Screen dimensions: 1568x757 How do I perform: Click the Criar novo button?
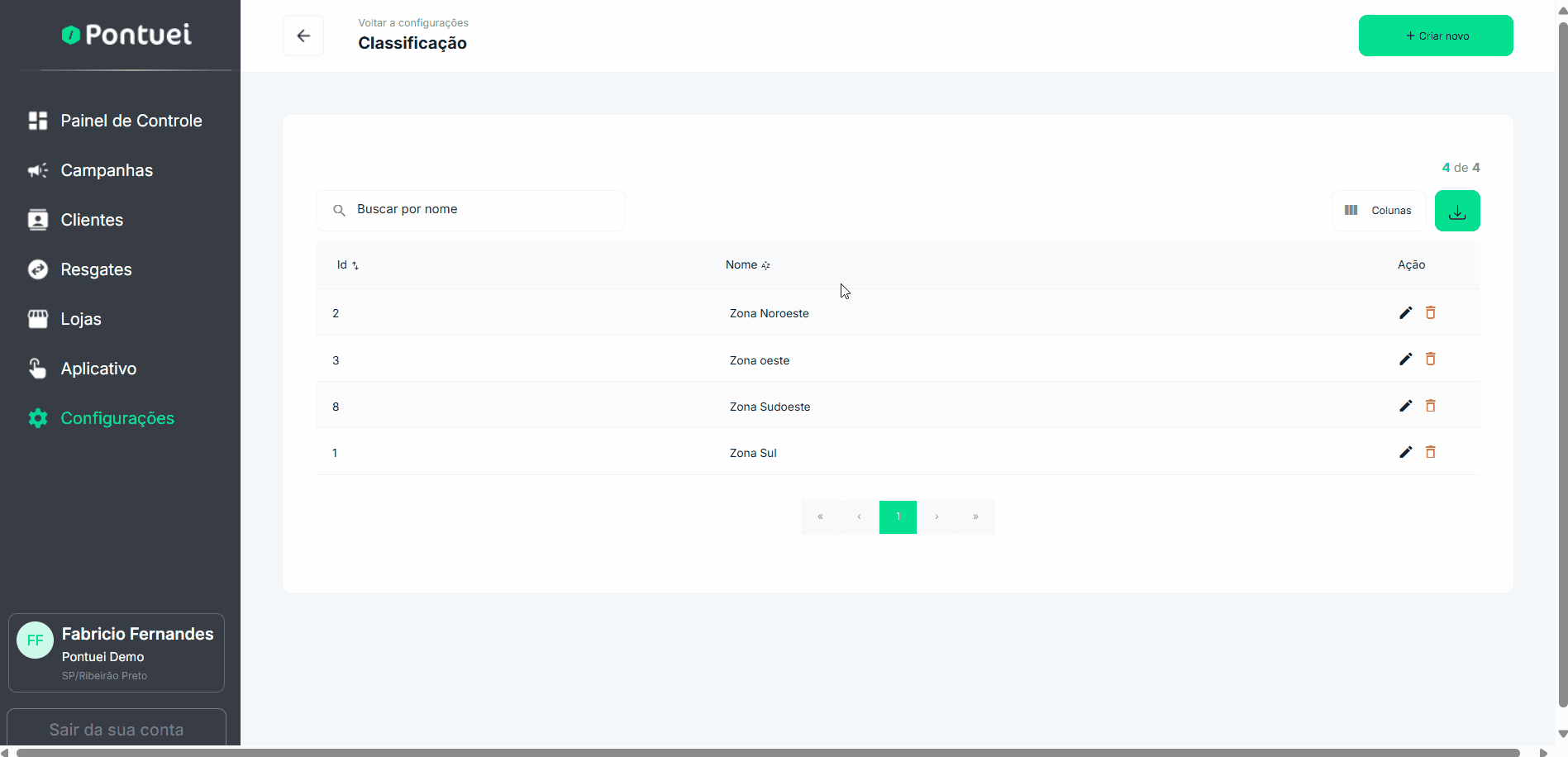1435,36
